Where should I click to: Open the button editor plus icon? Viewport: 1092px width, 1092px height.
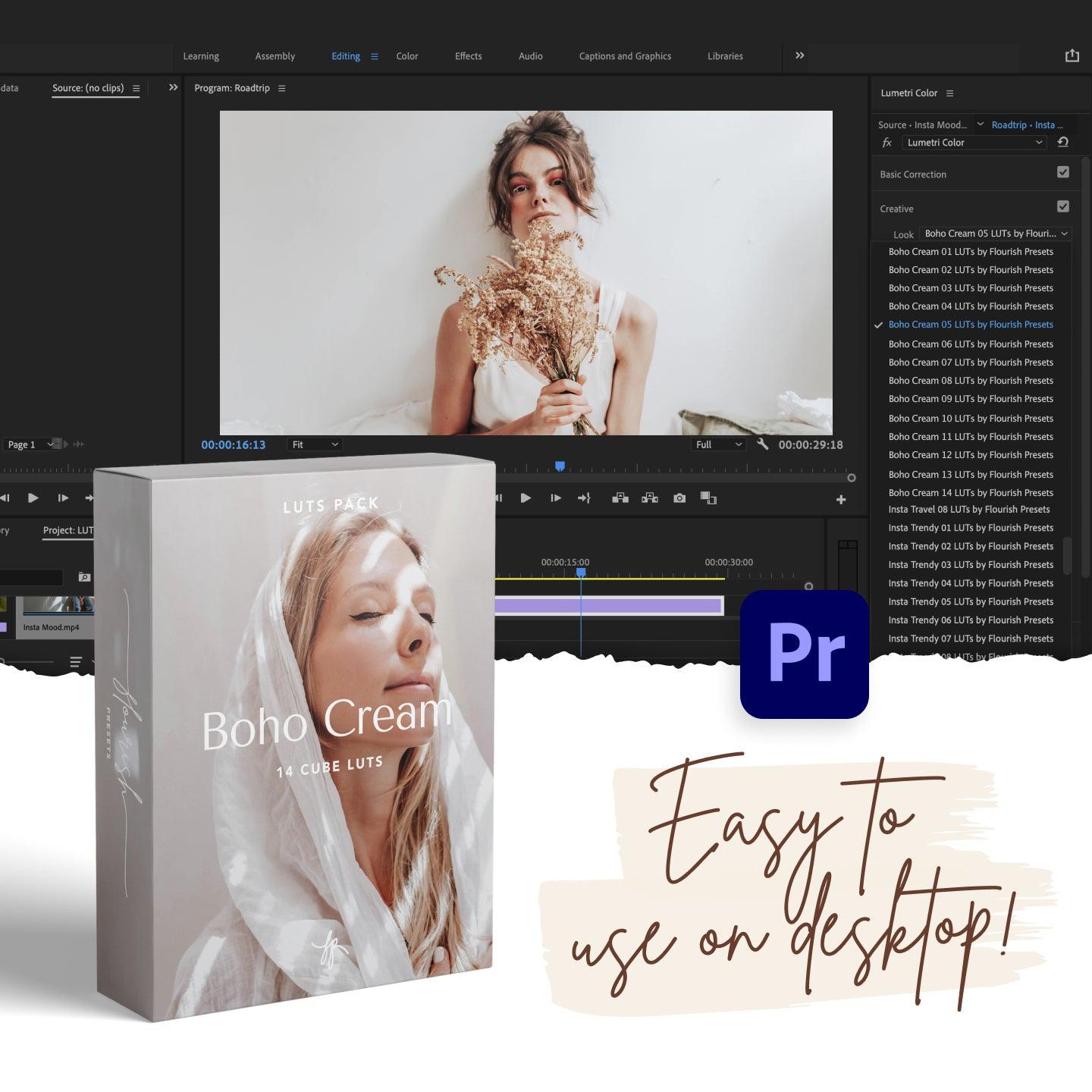[840, 500]
